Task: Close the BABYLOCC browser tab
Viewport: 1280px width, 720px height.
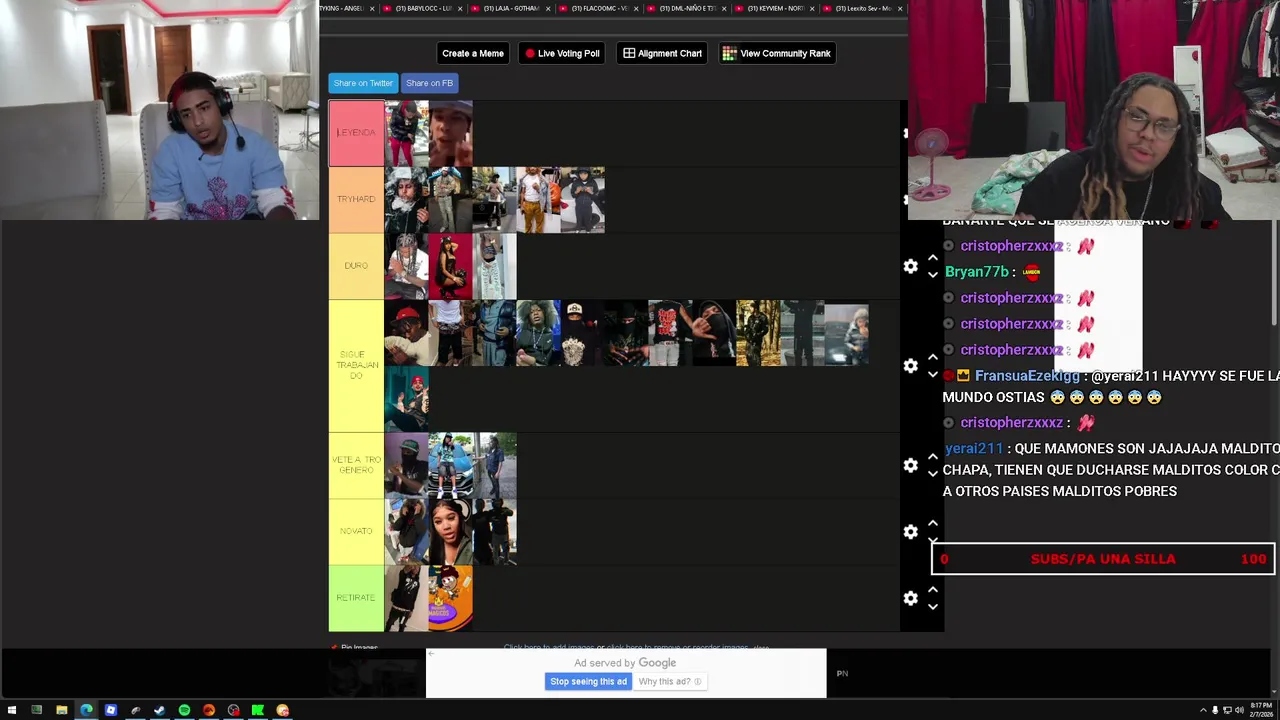Action: [x=460, y=8]
